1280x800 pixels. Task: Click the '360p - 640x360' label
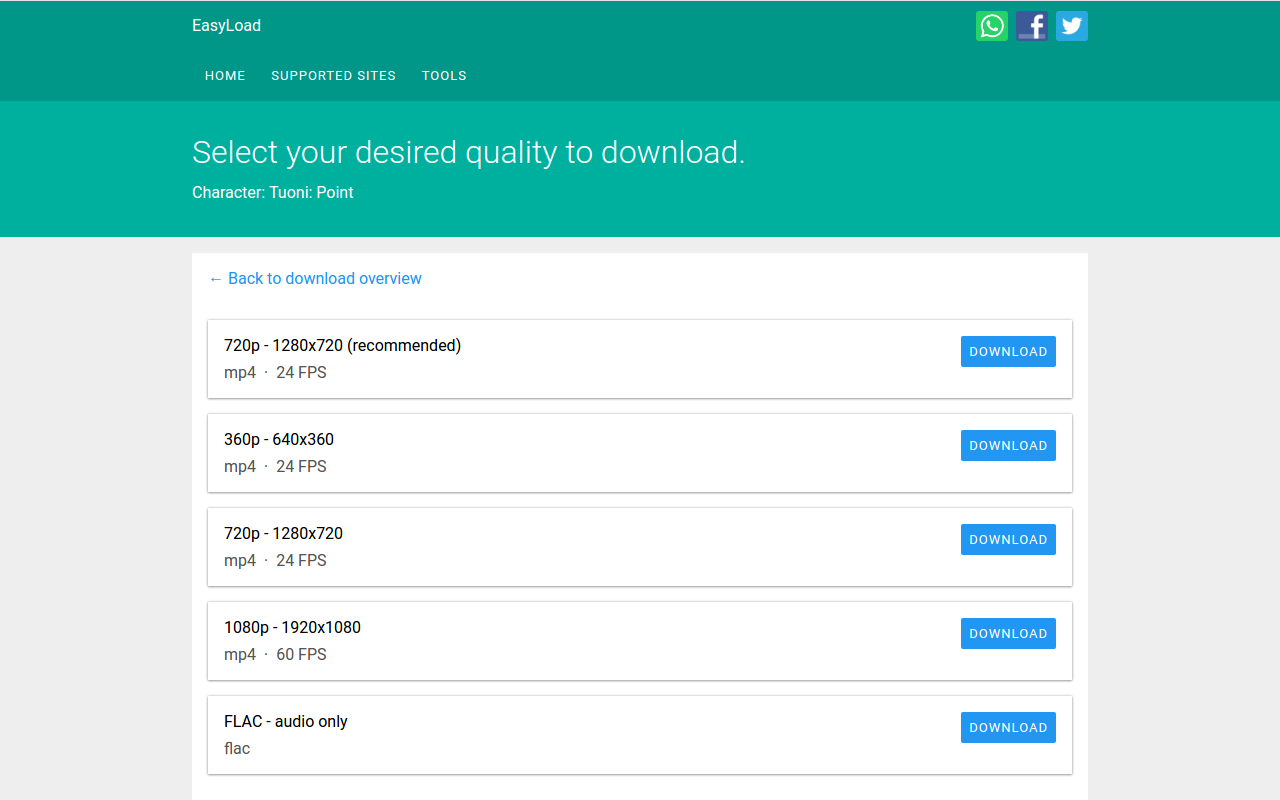pos(279,439)
